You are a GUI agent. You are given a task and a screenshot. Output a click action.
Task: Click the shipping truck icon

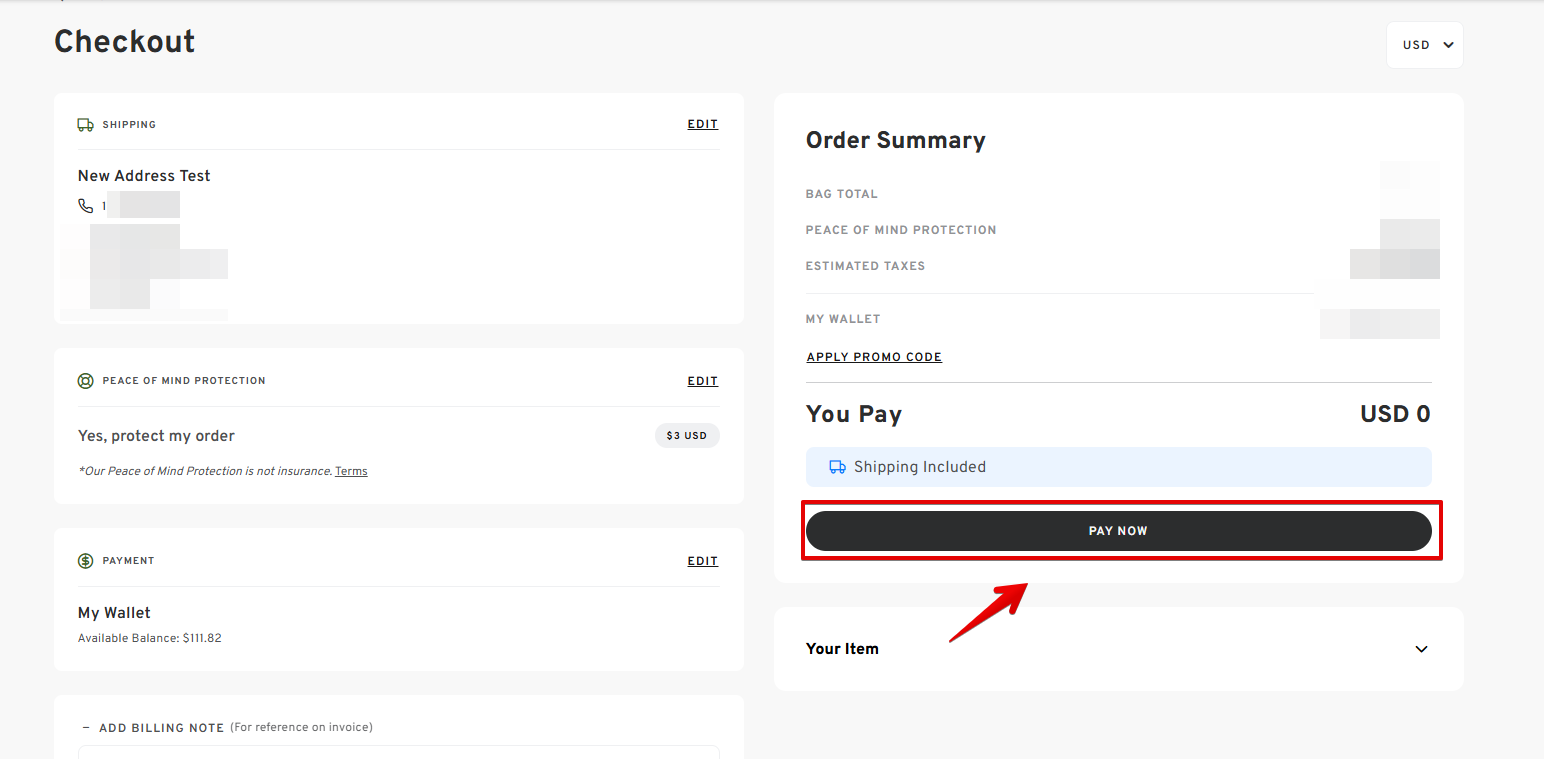(x=85, y=125)
